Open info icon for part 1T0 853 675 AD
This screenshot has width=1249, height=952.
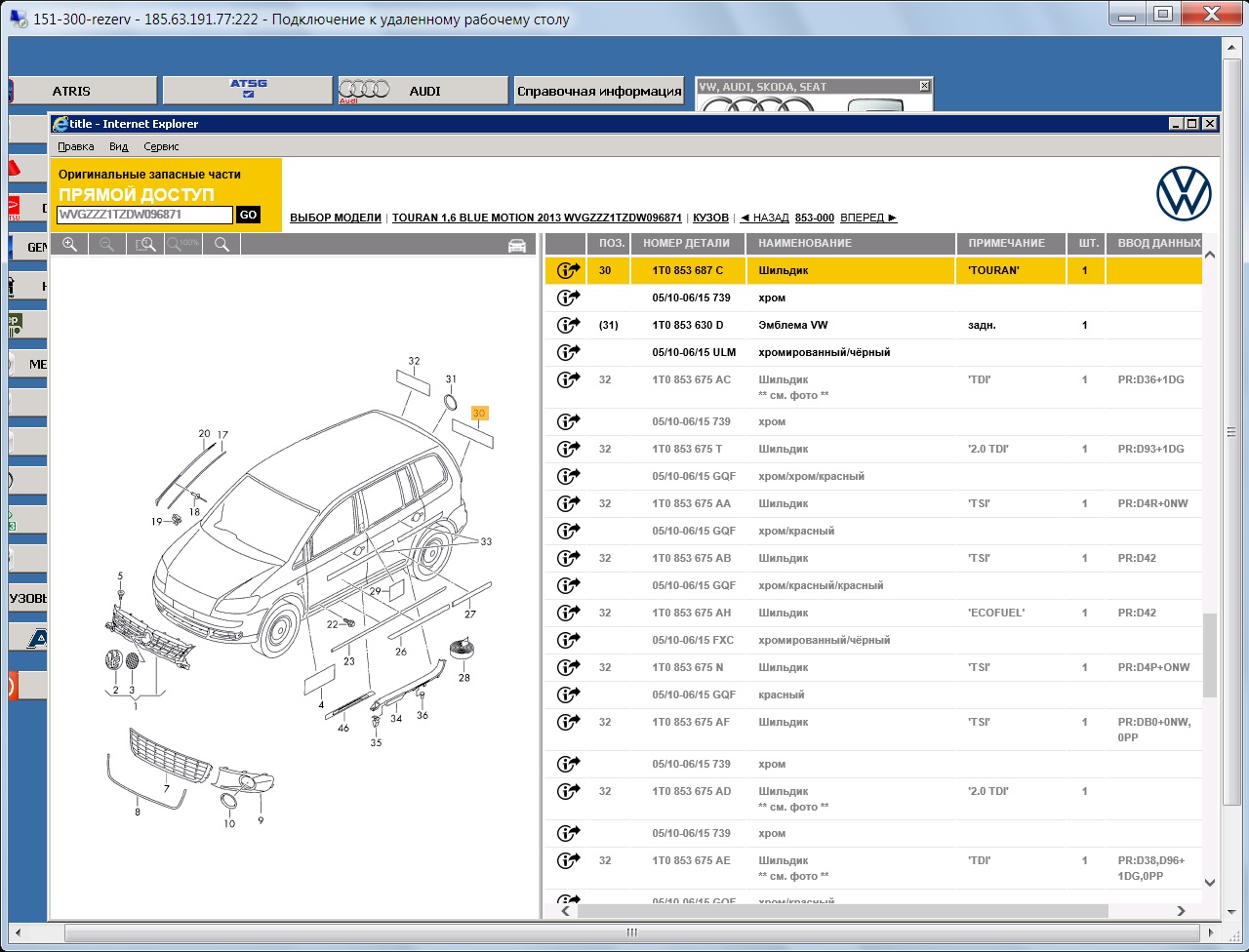[x=568, y=791]
